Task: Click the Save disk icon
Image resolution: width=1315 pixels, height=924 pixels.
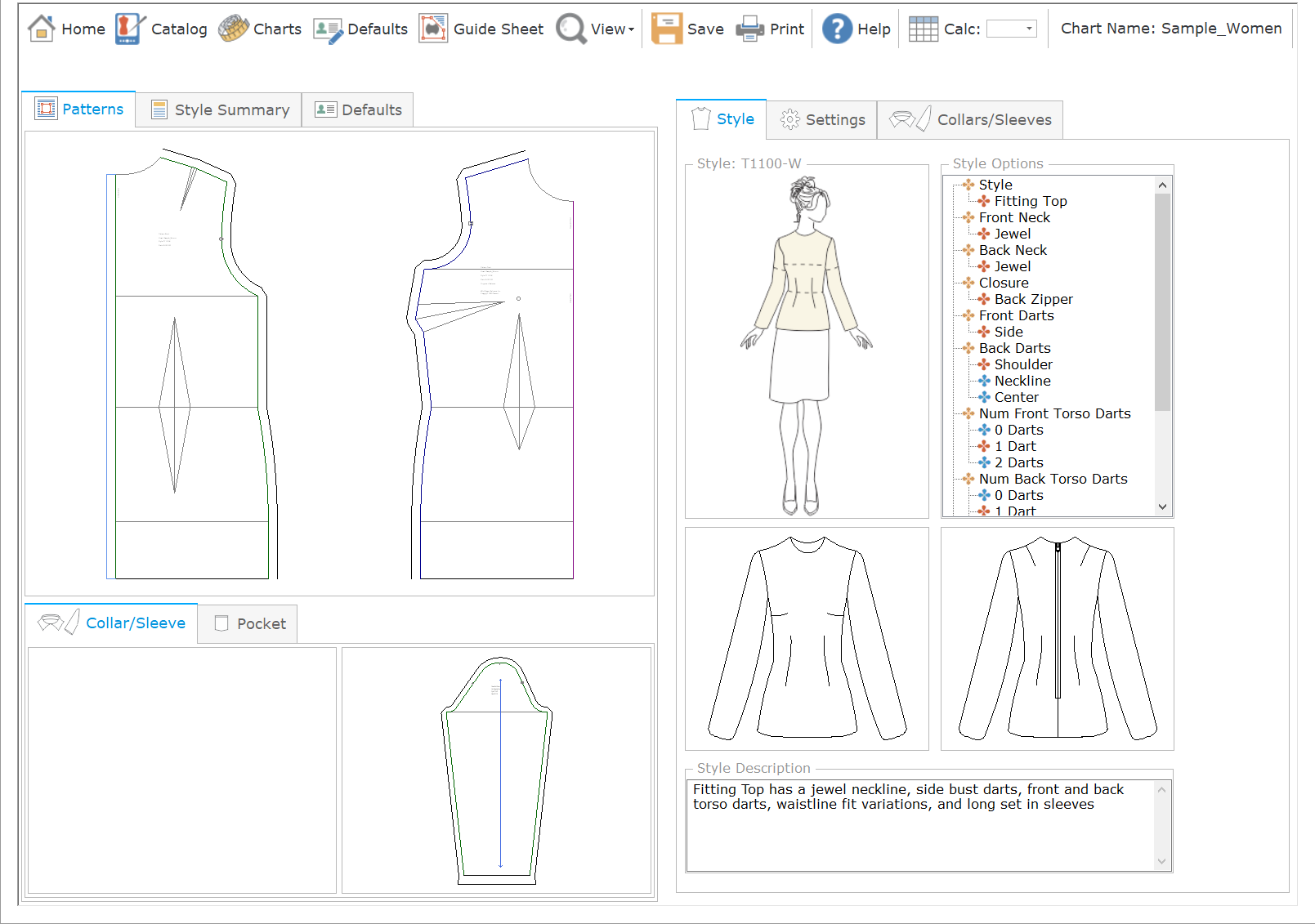Action: click(666, 29)
